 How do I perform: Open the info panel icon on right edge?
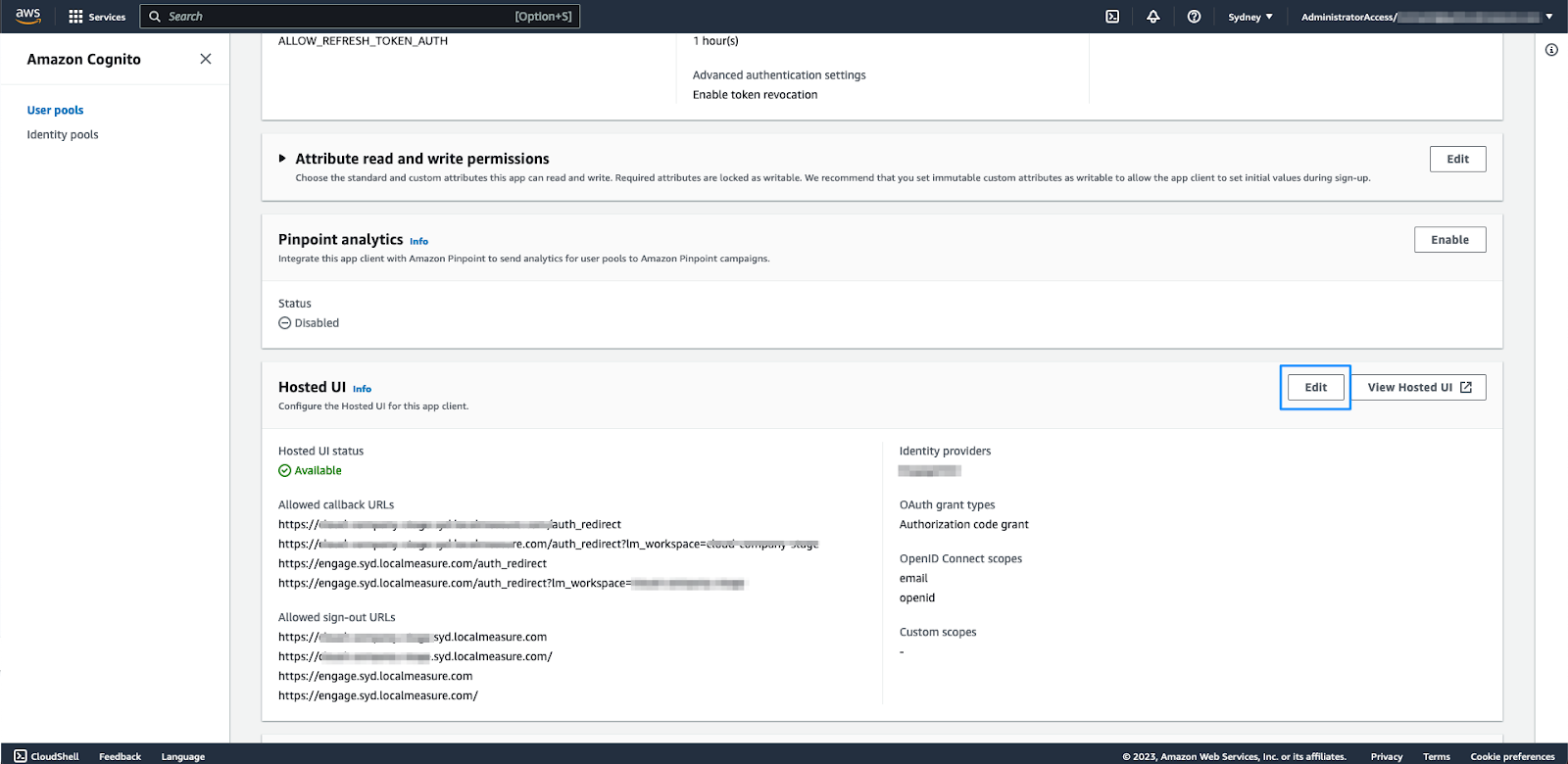point(1551,50)
